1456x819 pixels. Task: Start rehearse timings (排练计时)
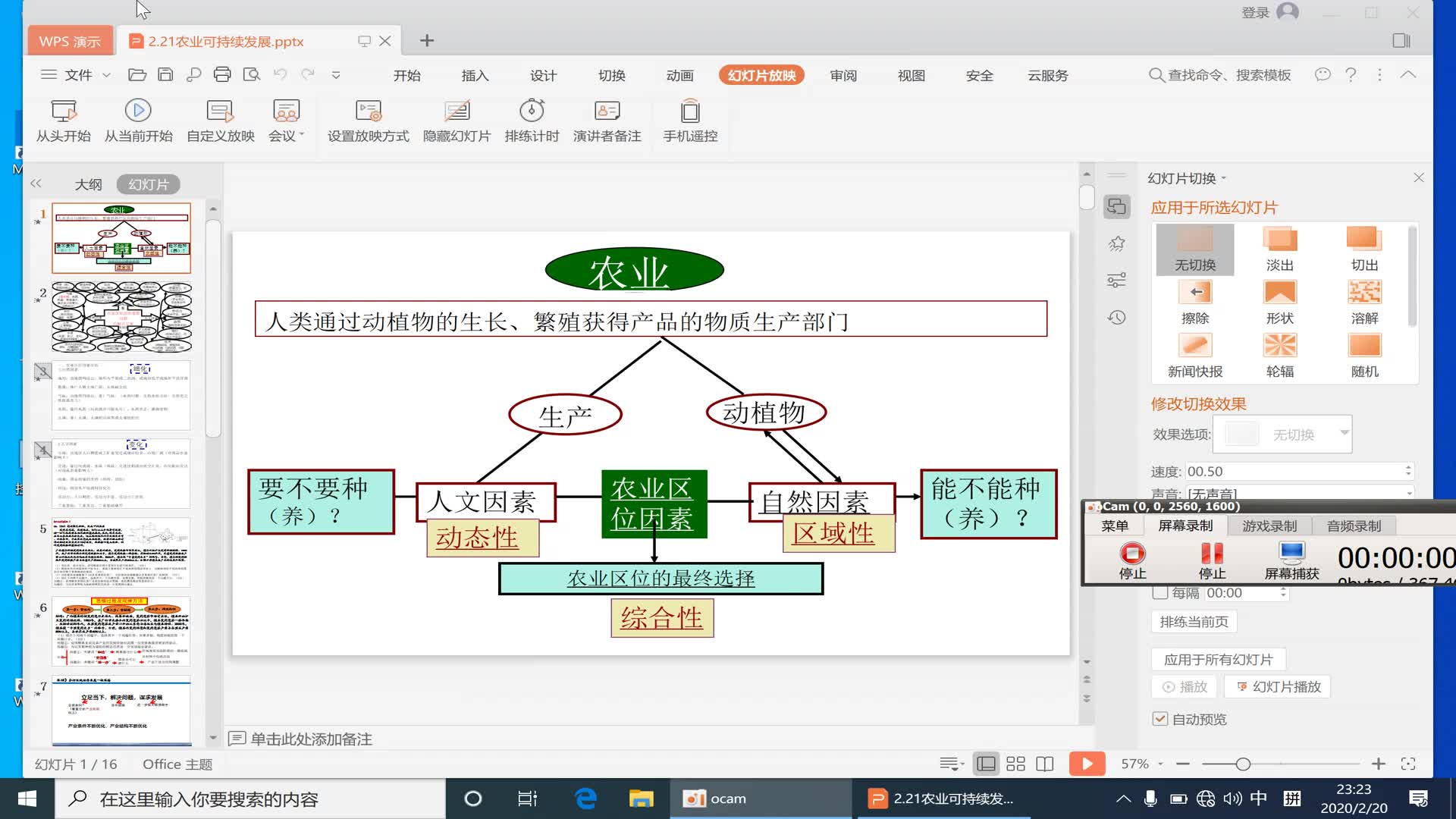[x=532, y=121]
